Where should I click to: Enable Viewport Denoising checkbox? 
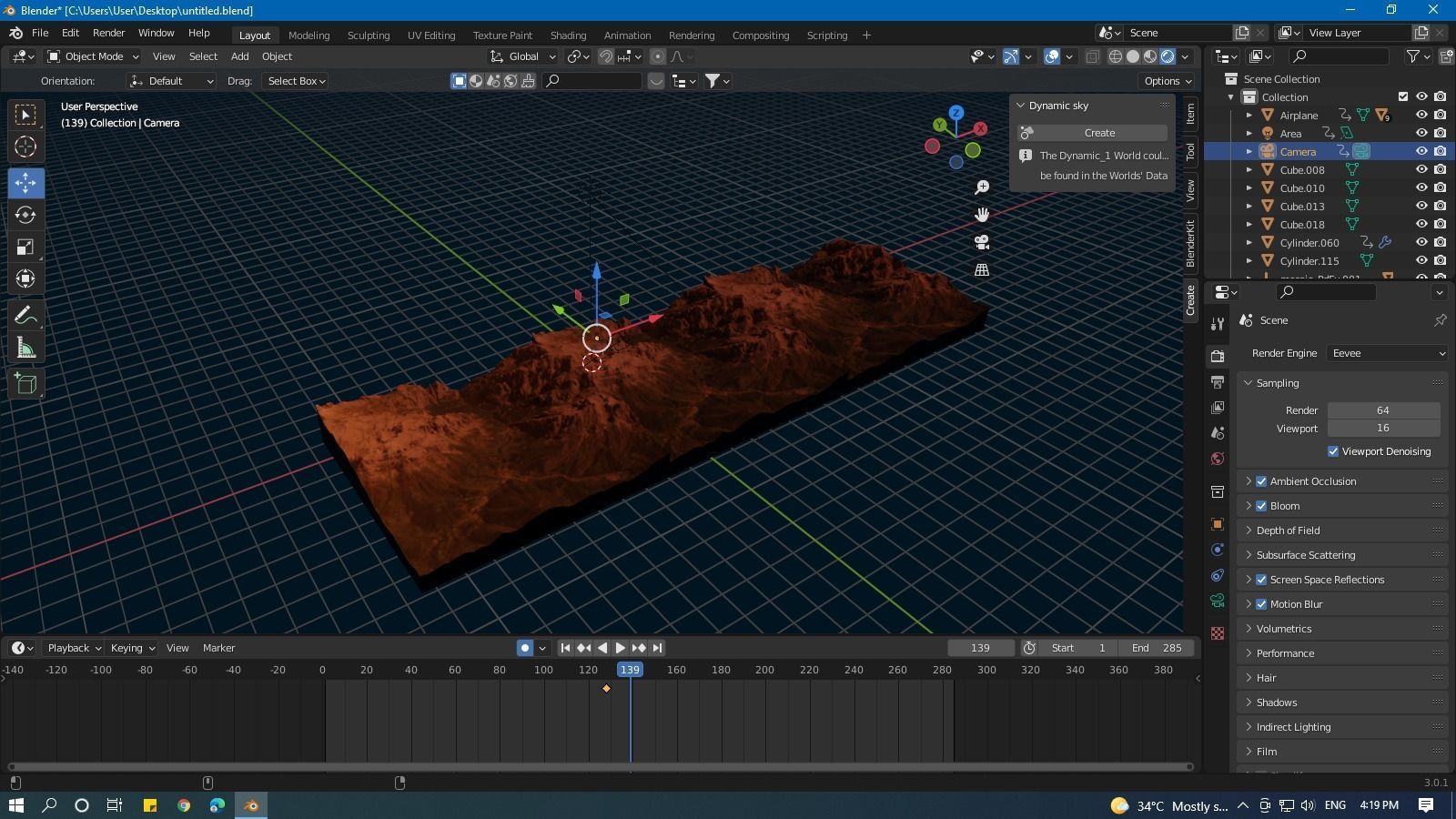coord(1333,451)
